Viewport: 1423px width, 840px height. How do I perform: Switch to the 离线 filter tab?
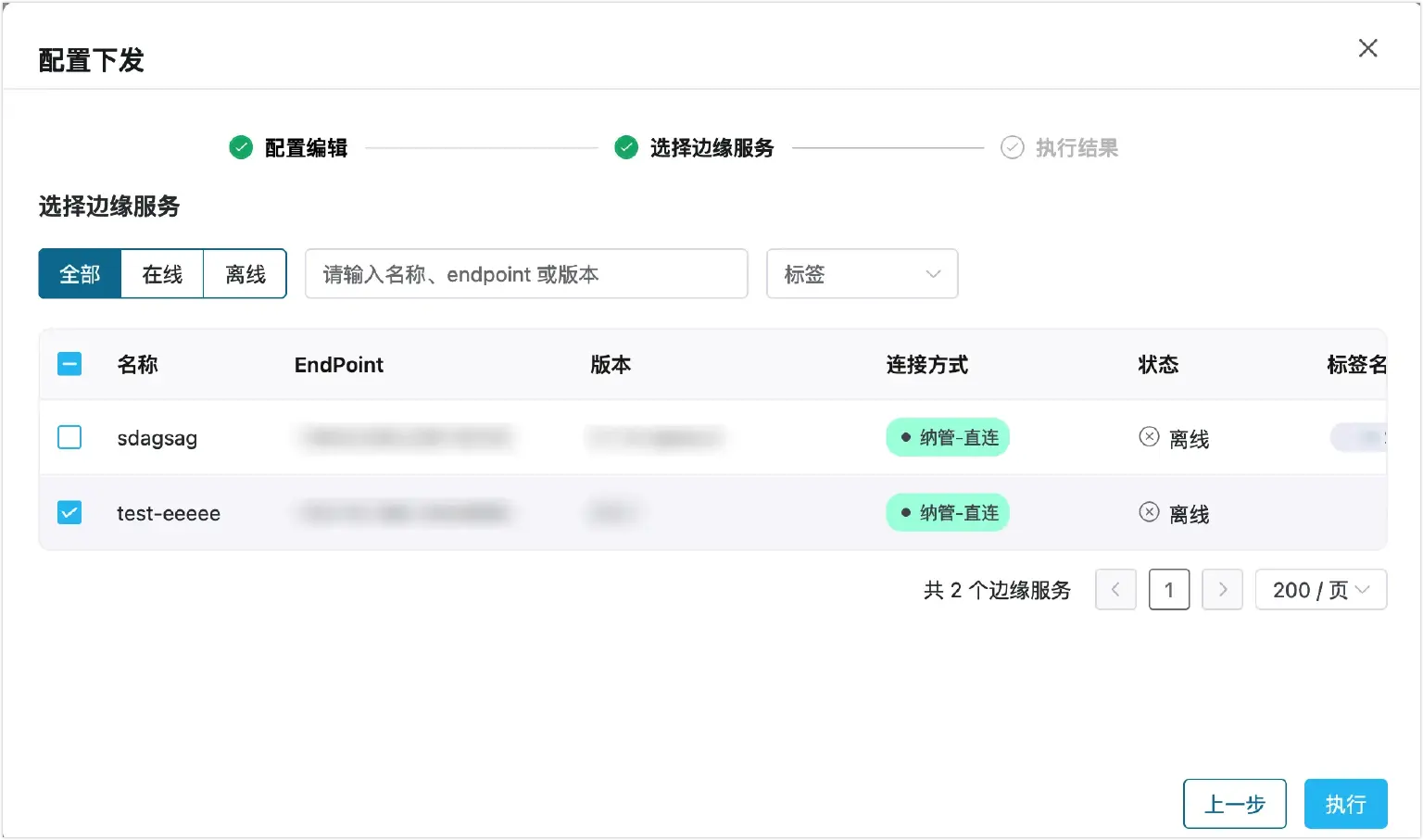pyautogui.click(x=244, y=273)
